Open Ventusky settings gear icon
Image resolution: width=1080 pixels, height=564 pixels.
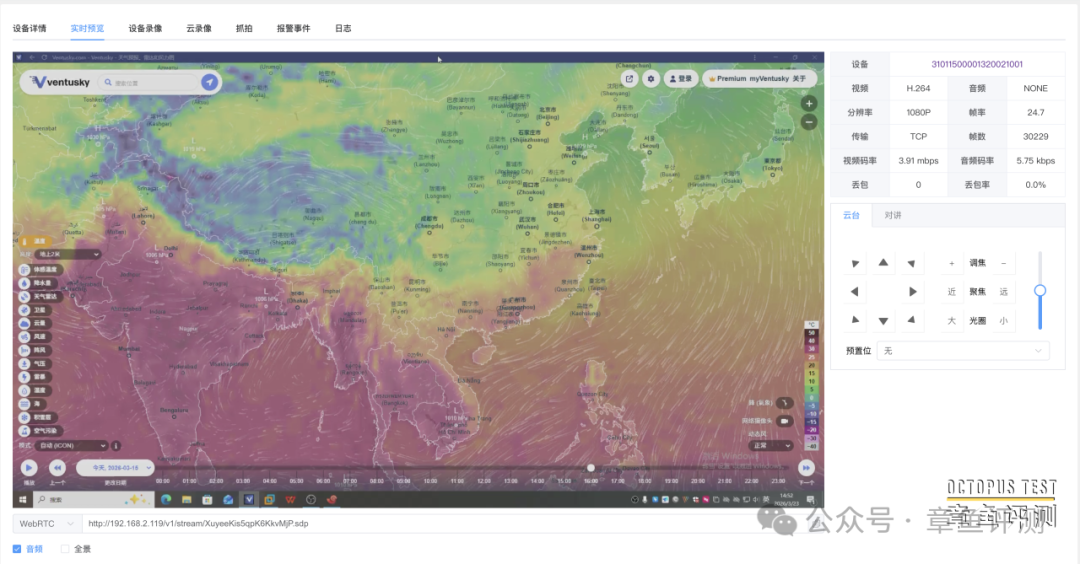point(651,79)
